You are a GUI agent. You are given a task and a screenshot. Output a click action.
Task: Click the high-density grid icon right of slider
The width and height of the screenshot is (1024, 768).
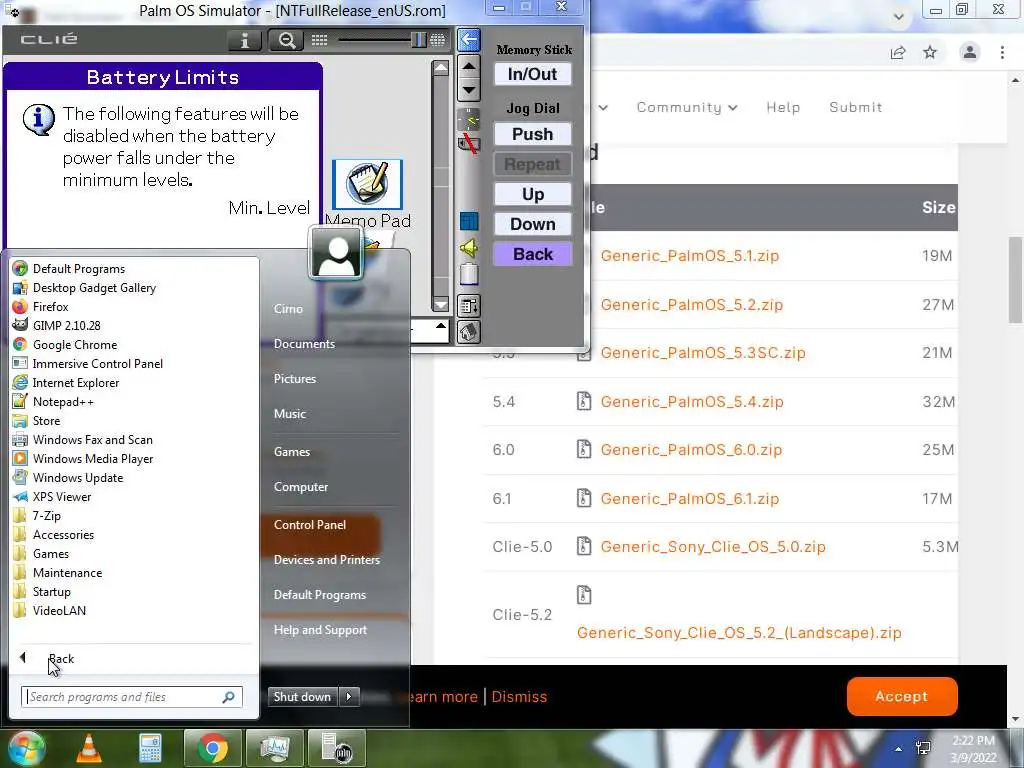click(x=438, y=40)
